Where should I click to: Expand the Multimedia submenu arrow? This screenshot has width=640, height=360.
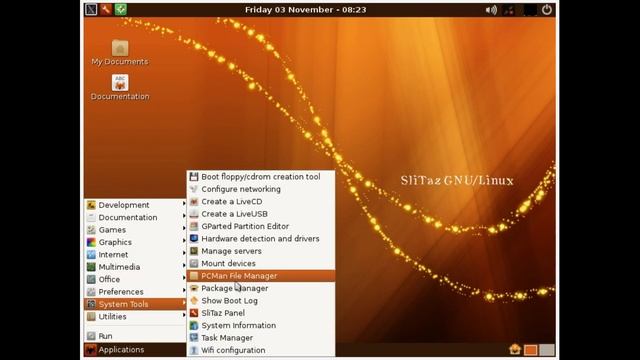(184, 265)
